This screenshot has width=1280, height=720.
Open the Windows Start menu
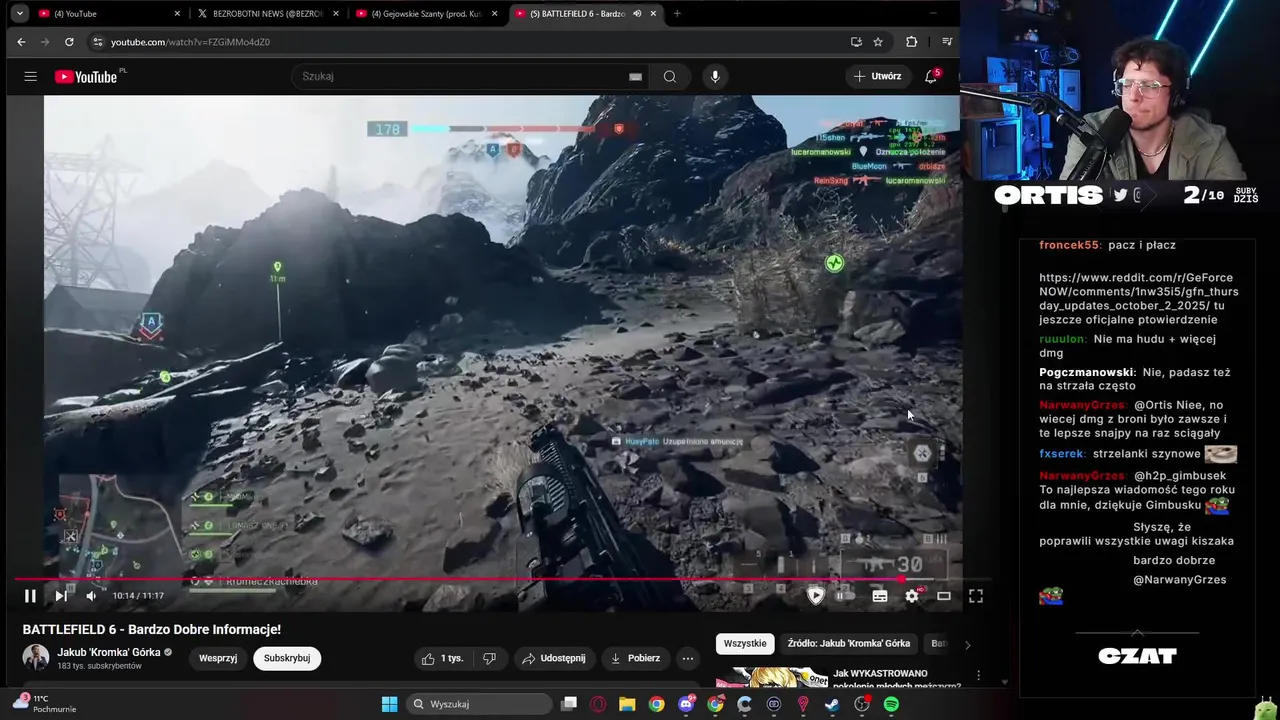pos(389,704)
